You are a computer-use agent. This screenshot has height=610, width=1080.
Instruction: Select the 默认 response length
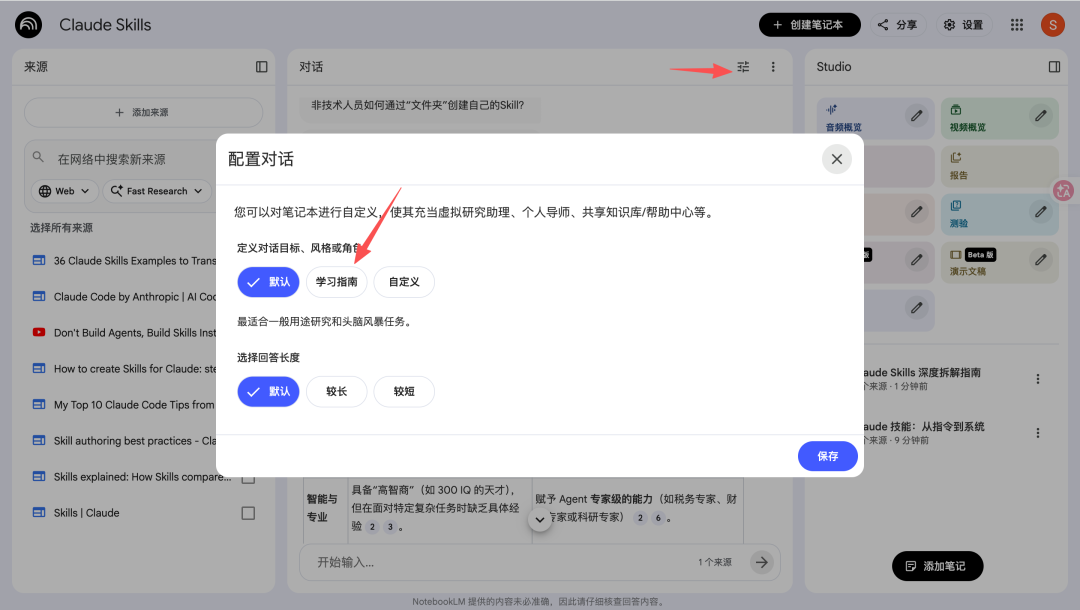(268, 391)
